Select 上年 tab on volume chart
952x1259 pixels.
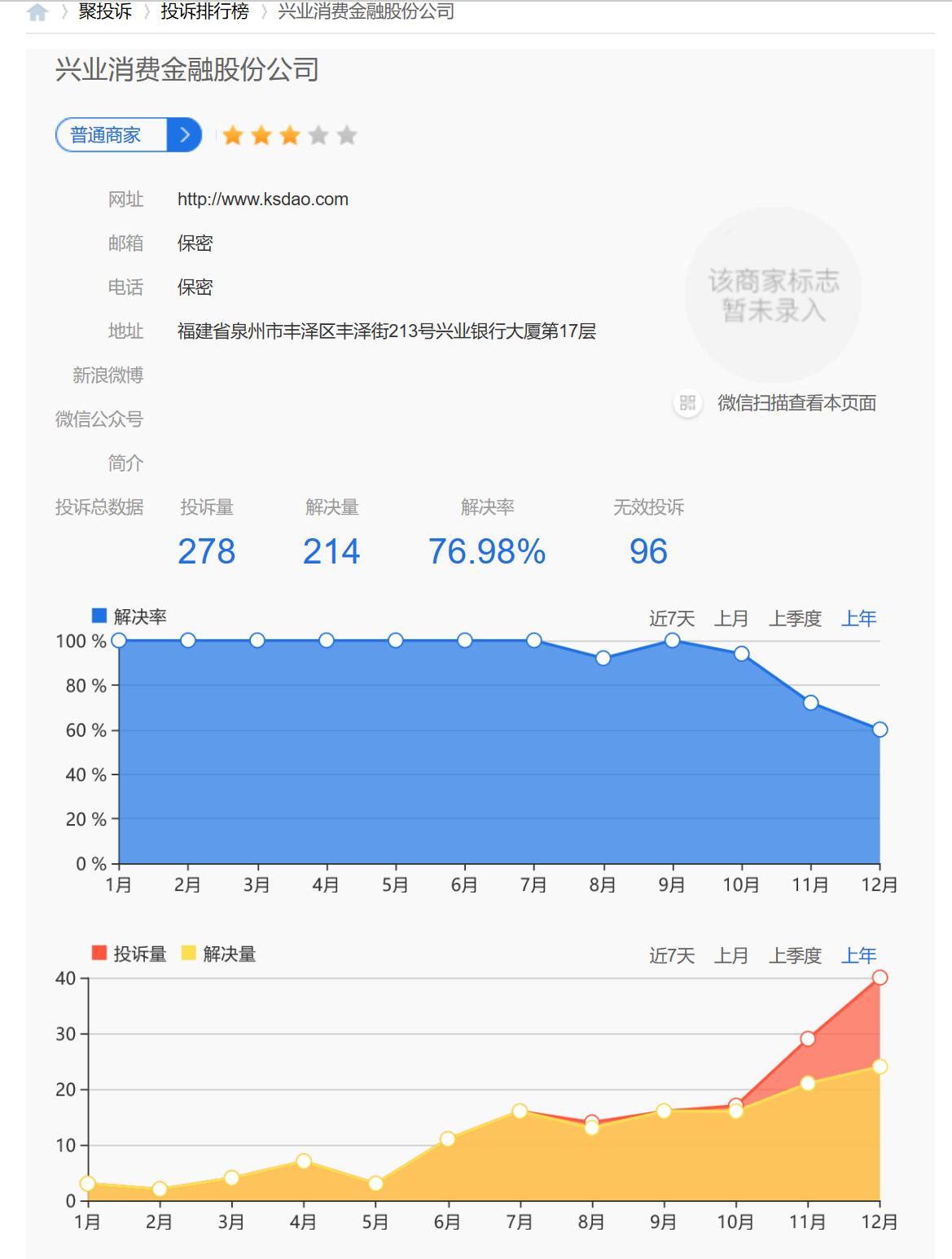(859, 956)
